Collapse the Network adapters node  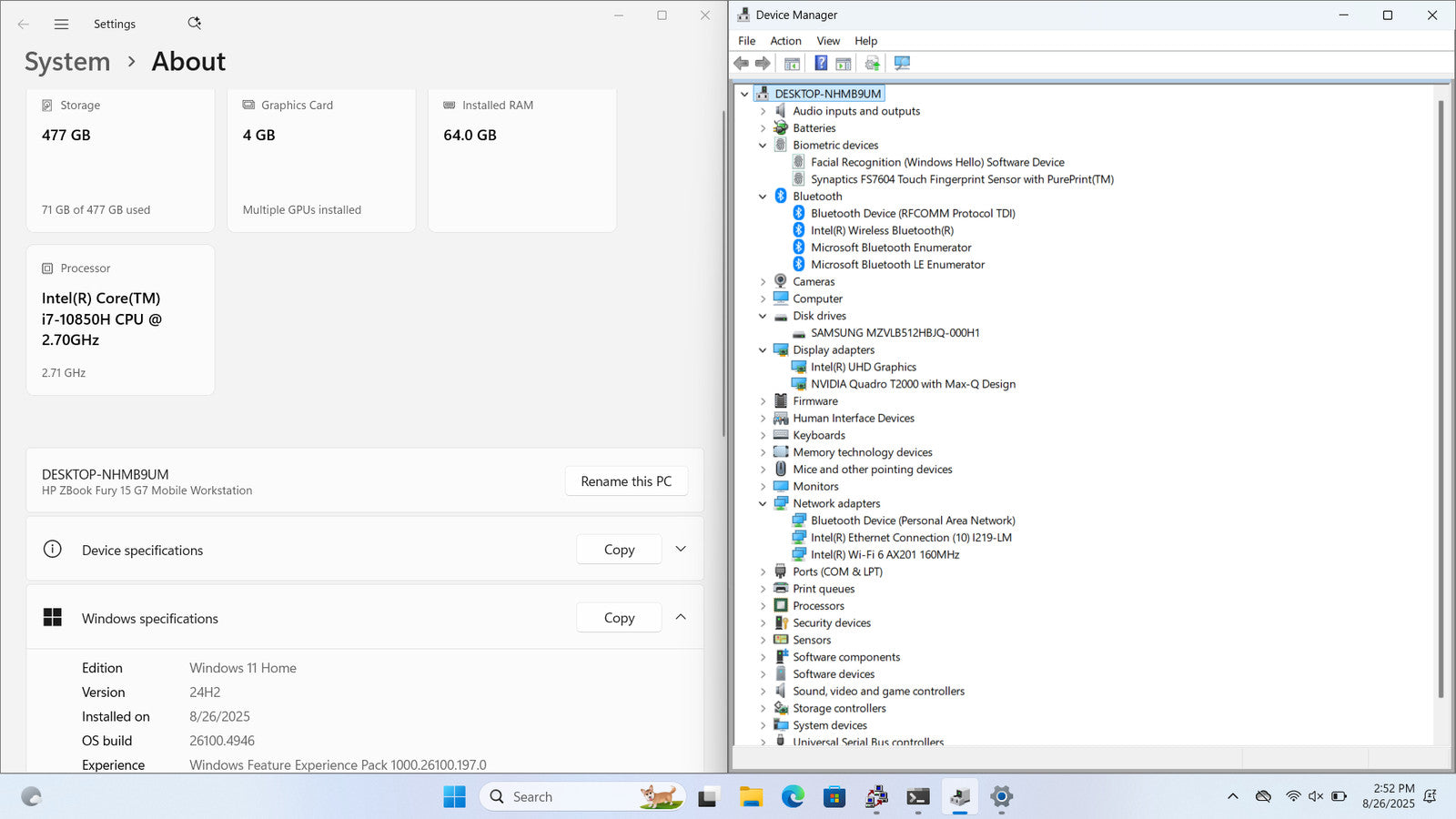(x=763, y=503)
